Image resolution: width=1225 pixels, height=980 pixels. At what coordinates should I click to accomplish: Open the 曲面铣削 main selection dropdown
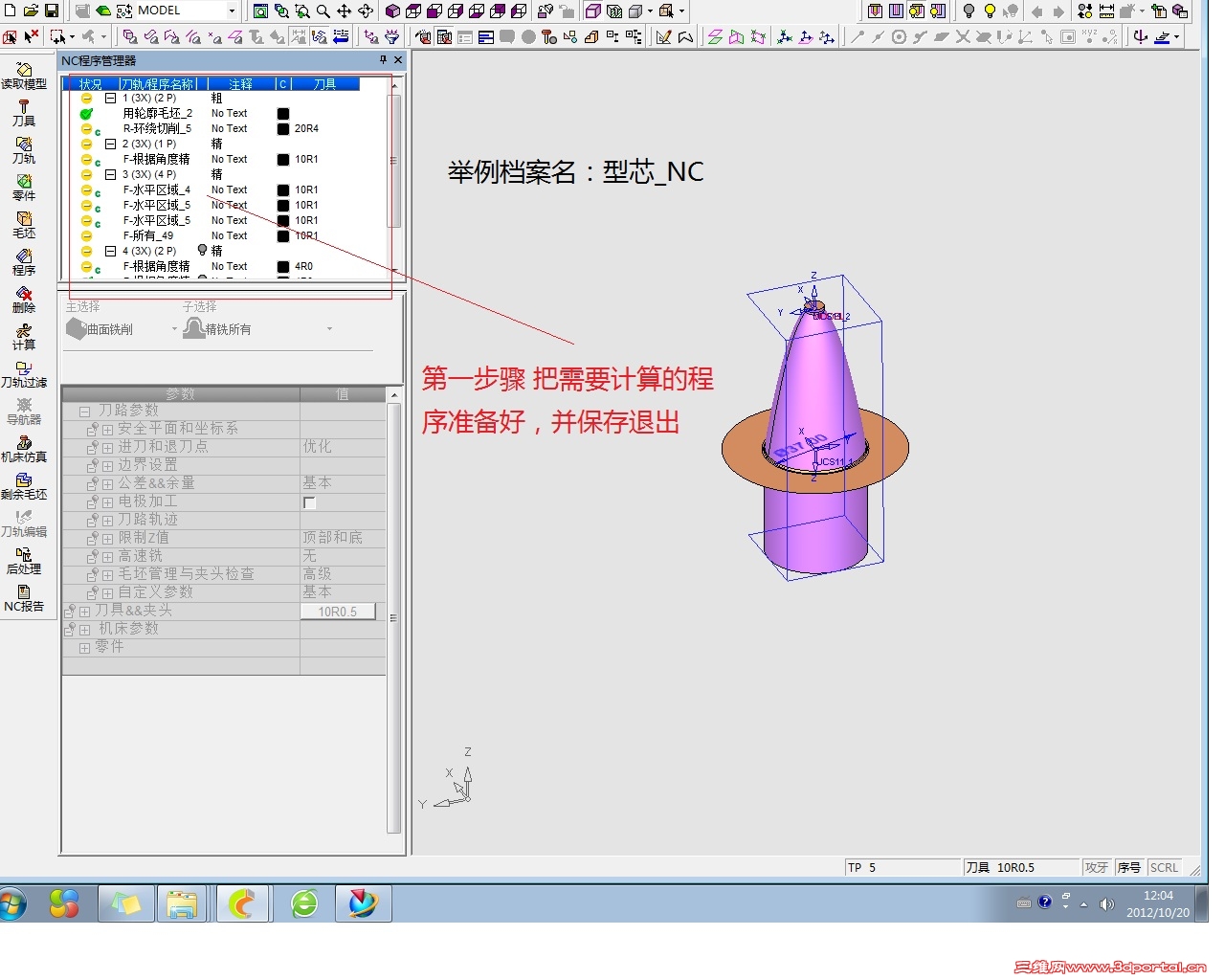[x=174, y=329]
